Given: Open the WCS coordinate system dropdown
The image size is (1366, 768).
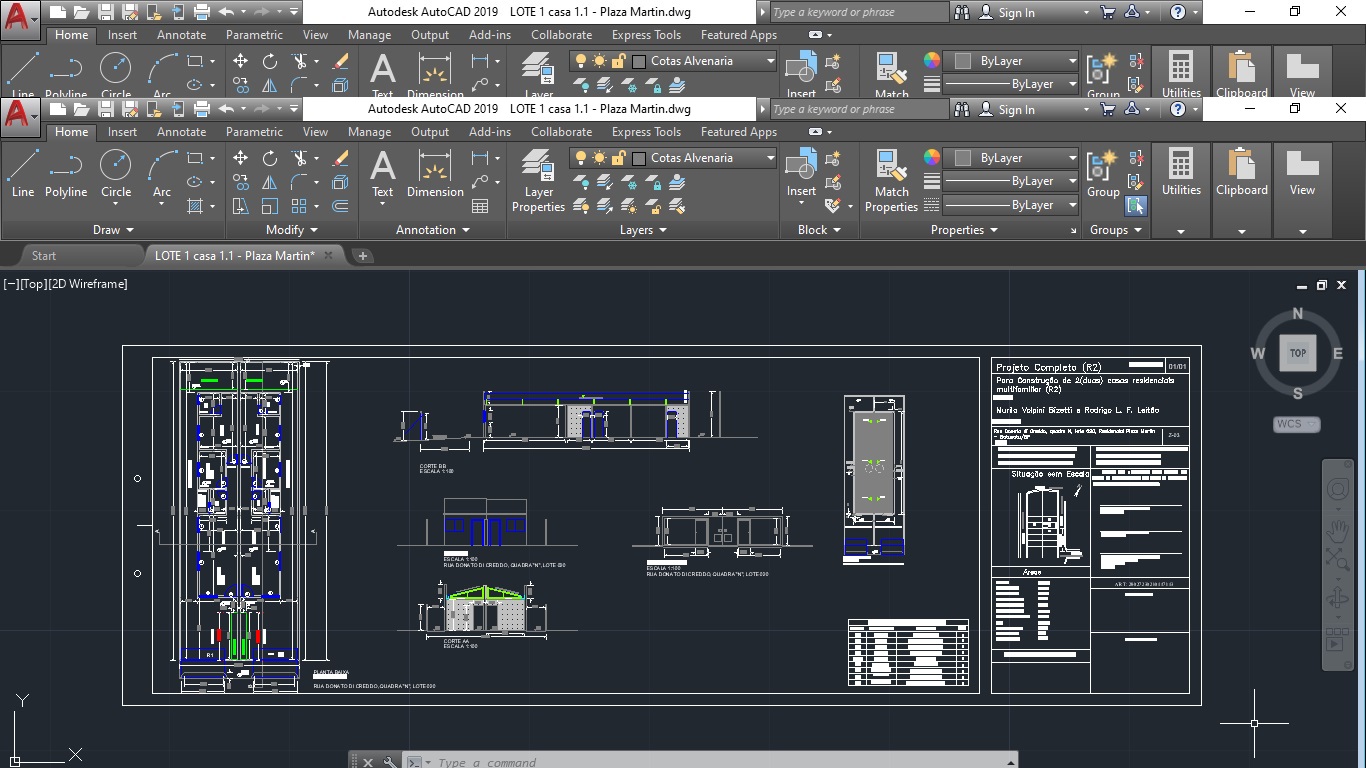Looking at the screenshot, I should [x=1297, y=424].
